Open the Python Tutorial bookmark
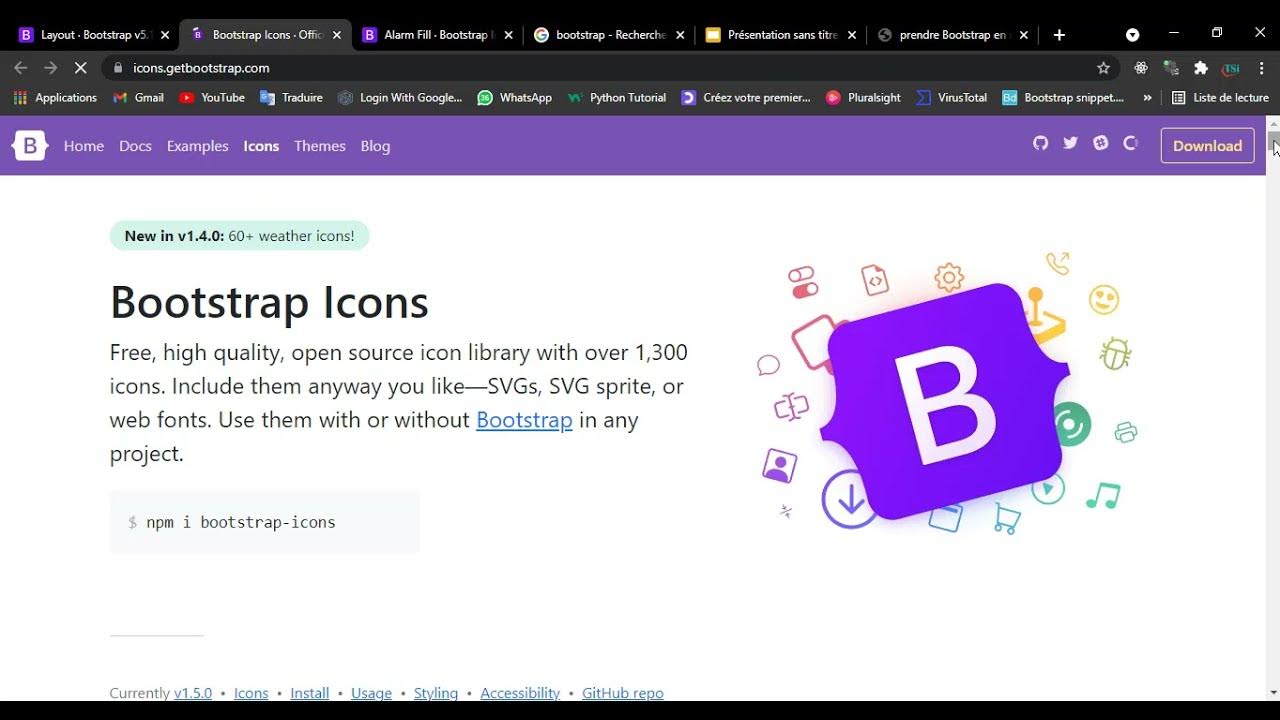The width and height of the screenshot is (1280, 720). (x=616, y=98)
